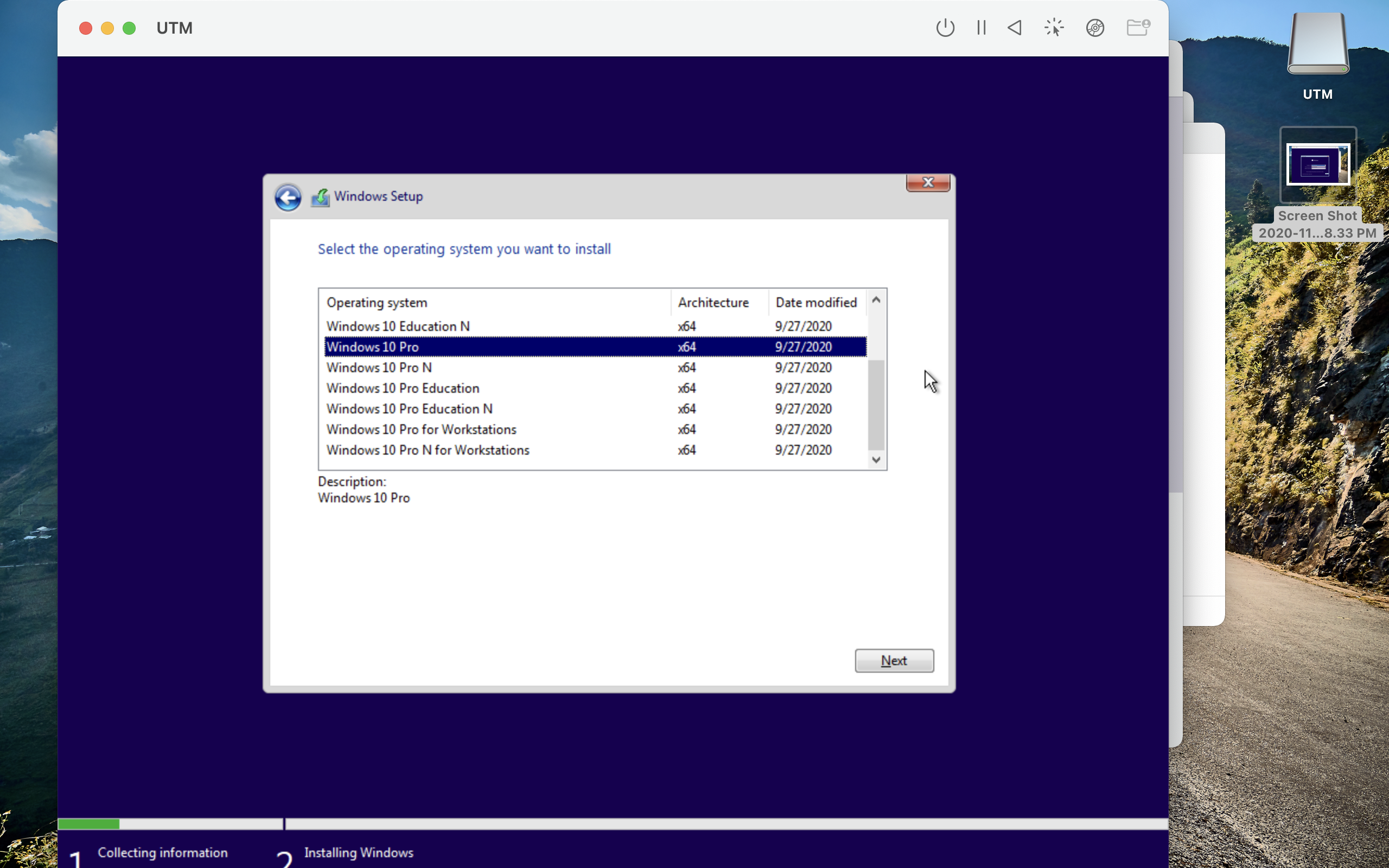Click the x64 cell of Windows 10 Pro N
Viewport: 1389px width, 868px height.
coord(686,367)
